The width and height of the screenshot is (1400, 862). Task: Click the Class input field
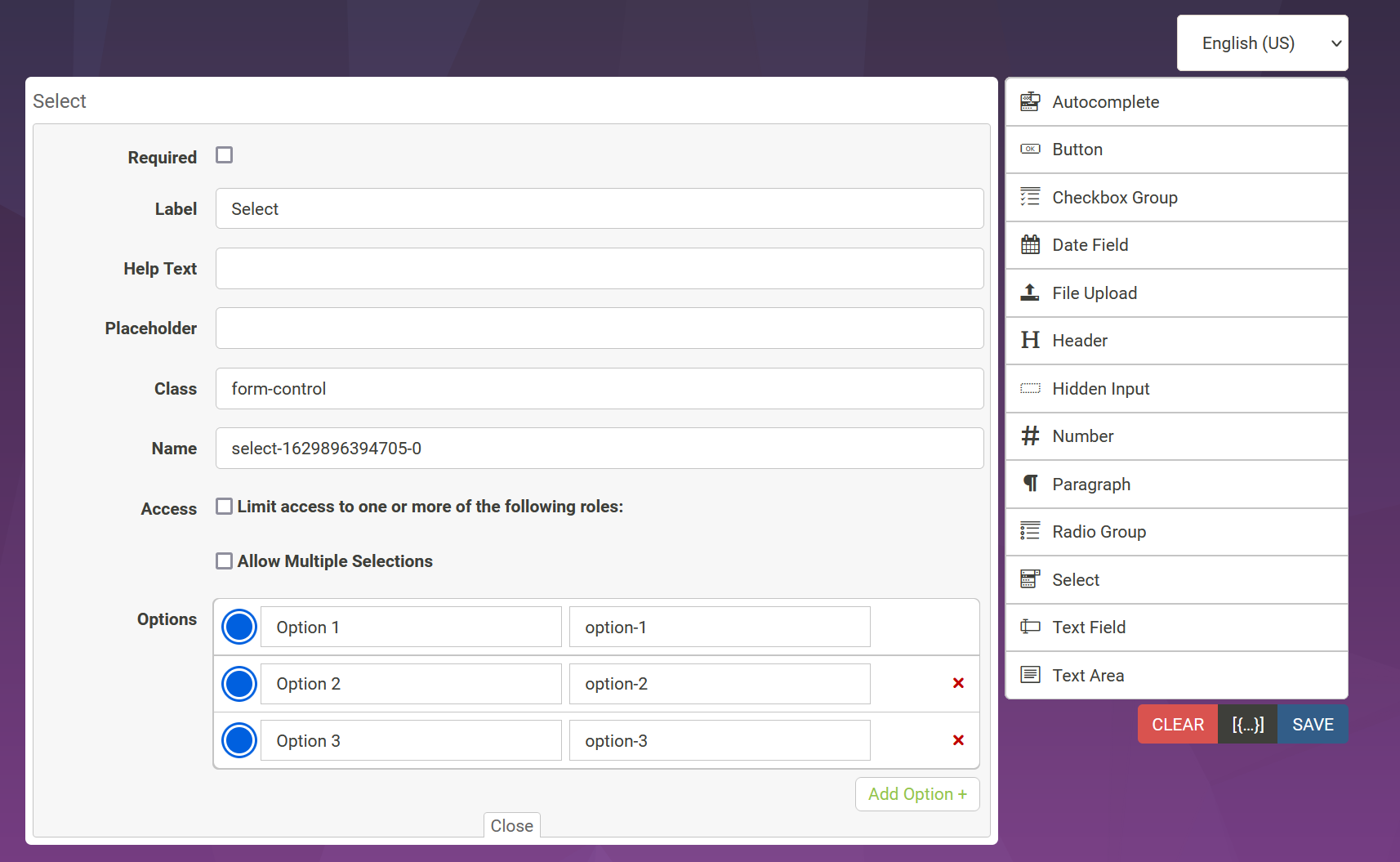click(600, 388)
